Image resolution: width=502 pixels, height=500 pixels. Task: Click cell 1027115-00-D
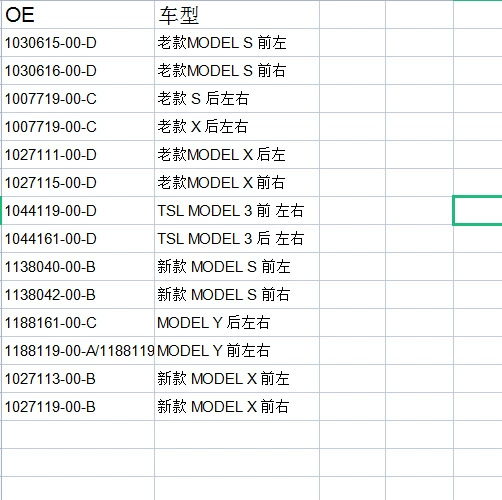[x=78, y=183]
